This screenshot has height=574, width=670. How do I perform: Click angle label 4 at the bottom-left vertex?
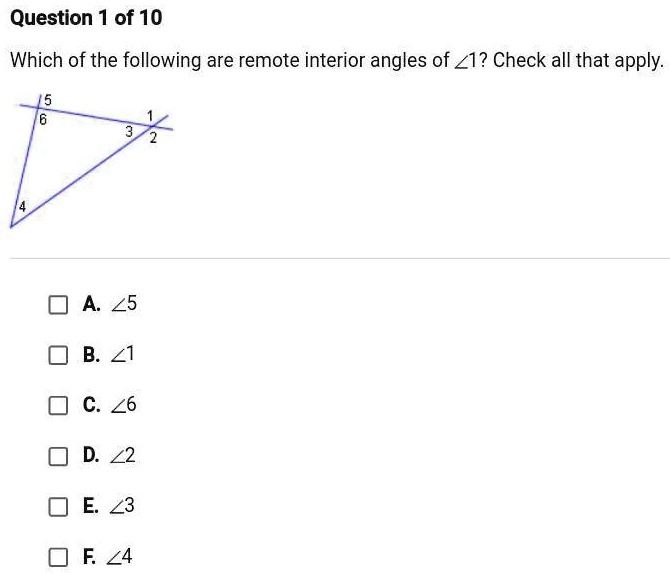tap(22, 206)
